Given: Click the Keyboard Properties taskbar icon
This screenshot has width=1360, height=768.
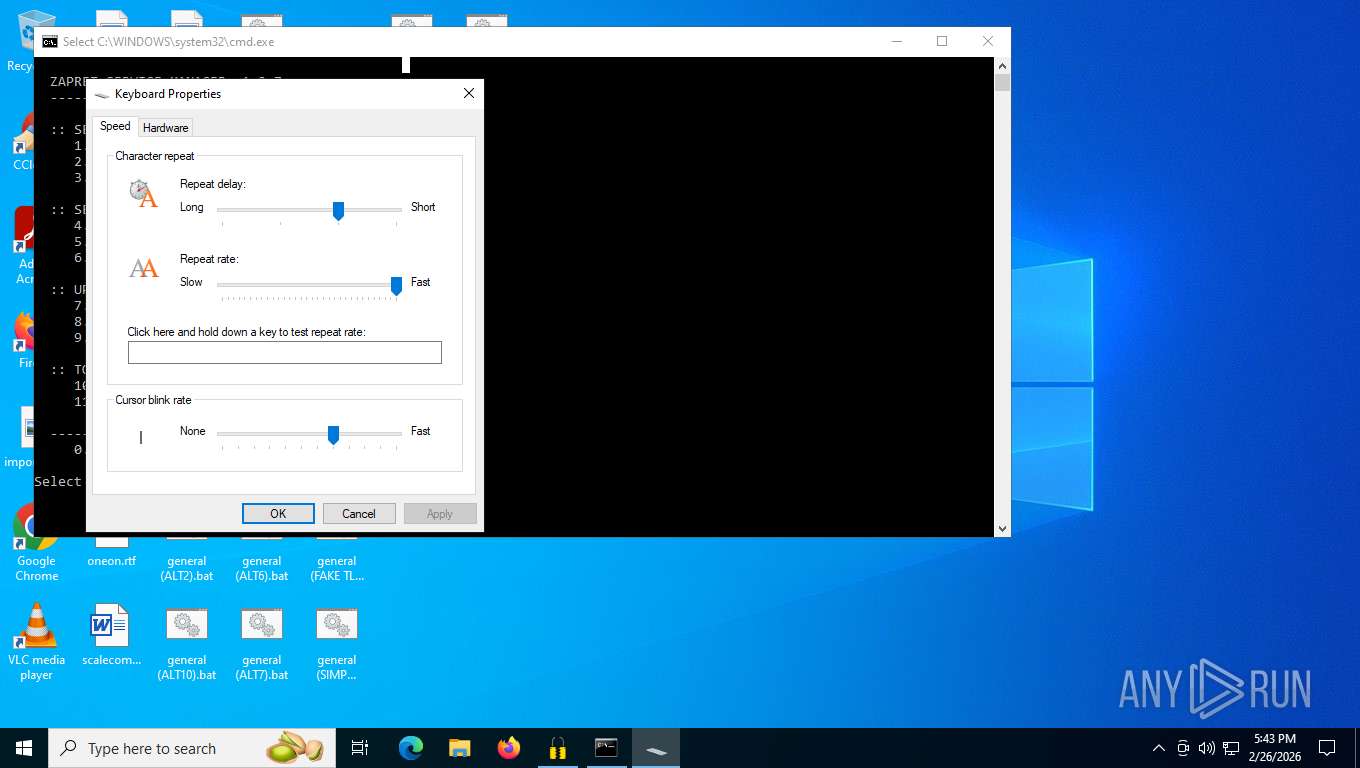Looking at the screenshot, I should (x=656, y=748).
